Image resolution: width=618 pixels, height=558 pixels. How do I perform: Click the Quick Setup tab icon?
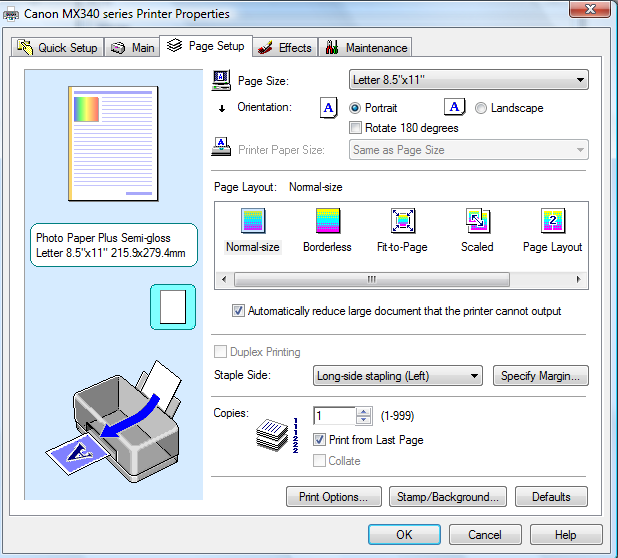click(x=25, y=48)
